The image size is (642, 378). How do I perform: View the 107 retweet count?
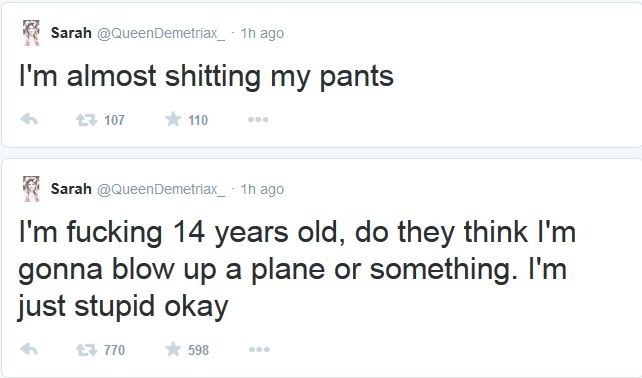pos(114,120)
